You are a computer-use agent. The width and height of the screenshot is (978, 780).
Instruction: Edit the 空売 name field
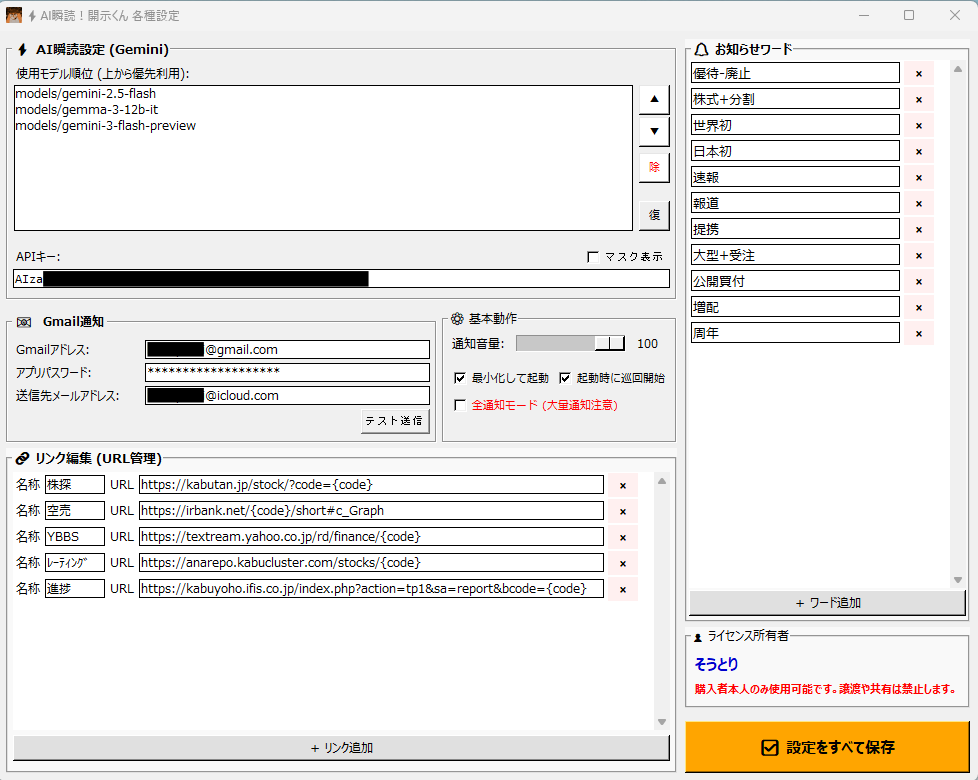(x=75, y=511)
